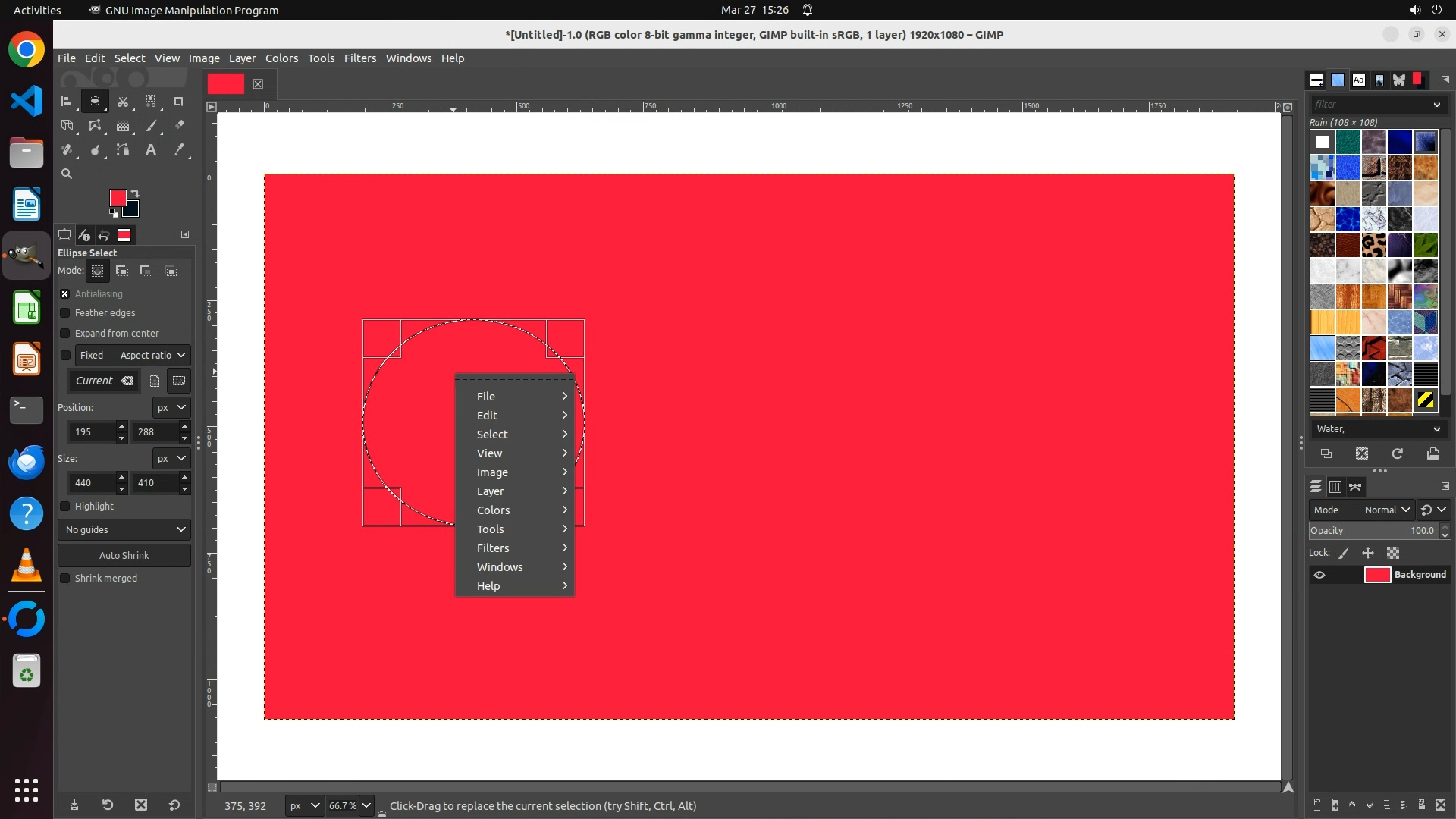This screenshot has height=819, width=1456.
Task: Click the red foreground color swatch
Action: (118, 198)
